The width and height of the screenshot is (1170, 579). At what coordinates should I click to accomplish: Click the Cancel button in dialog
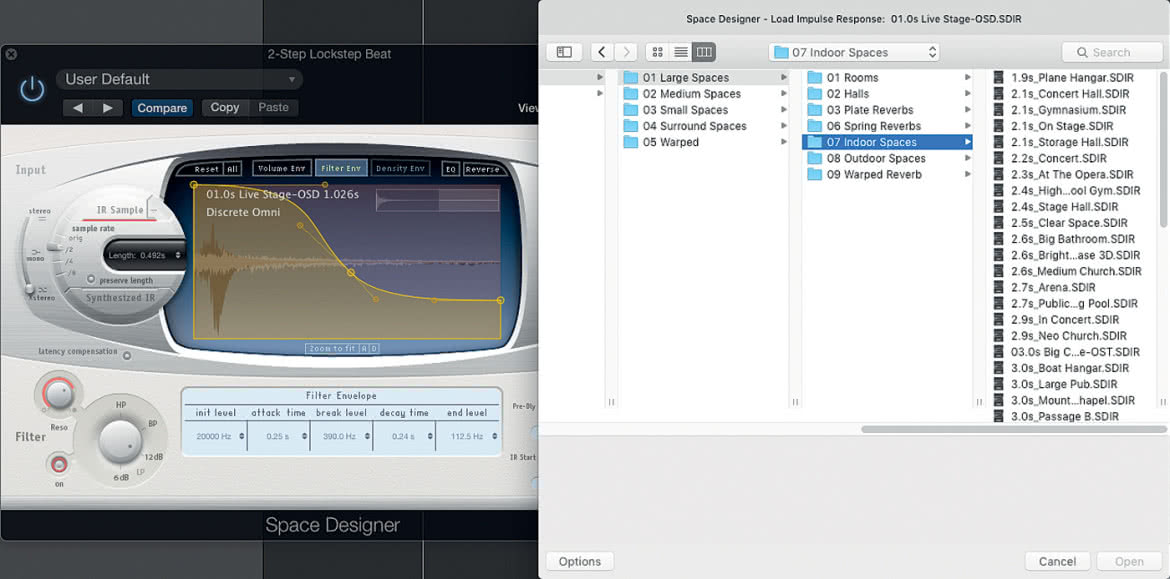pyautogui.click(x=1057, y=561)
